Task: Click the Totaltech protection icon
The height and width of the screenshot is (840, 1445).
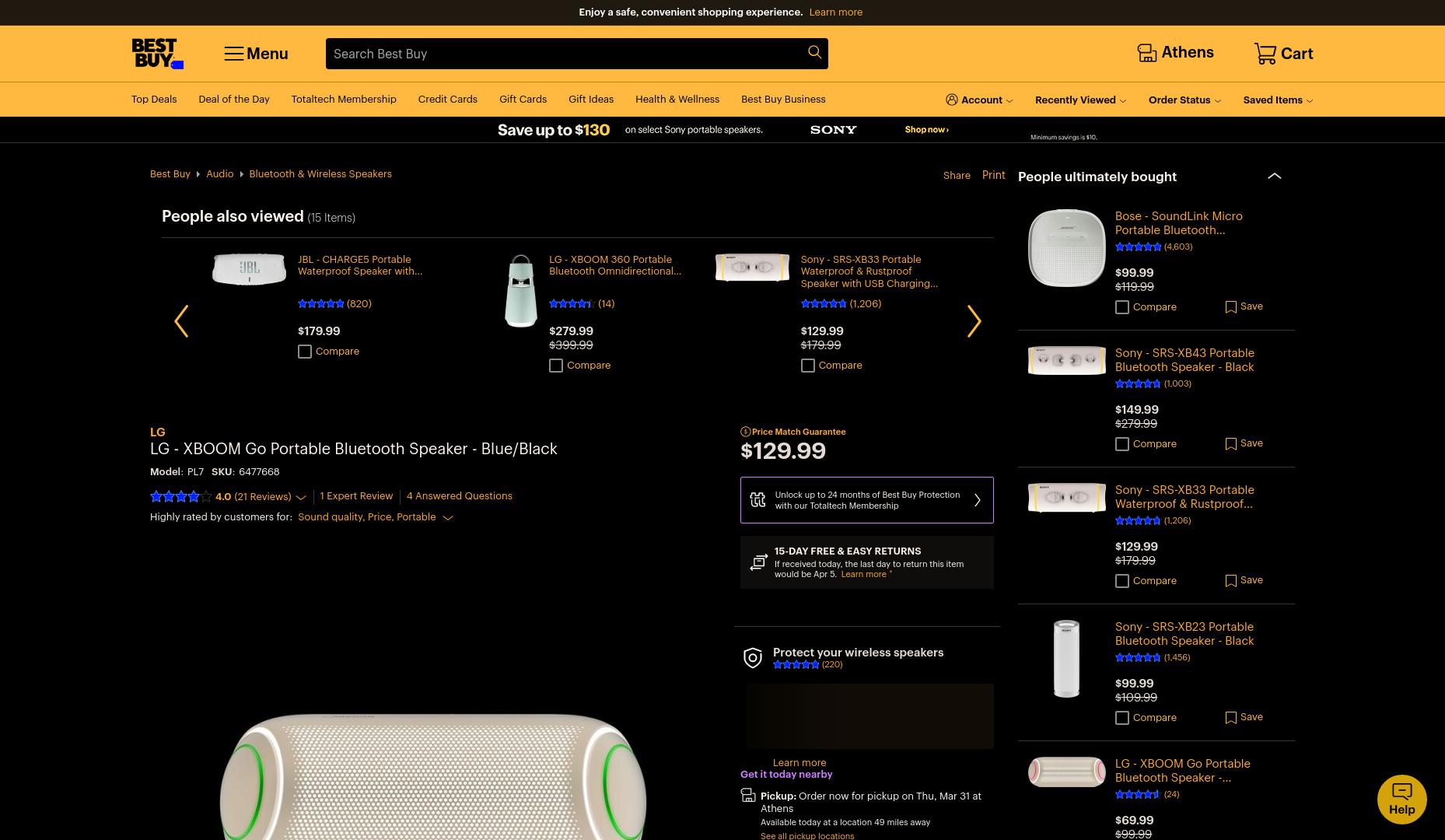Action: pyautogui.click(x=757, y=500)
